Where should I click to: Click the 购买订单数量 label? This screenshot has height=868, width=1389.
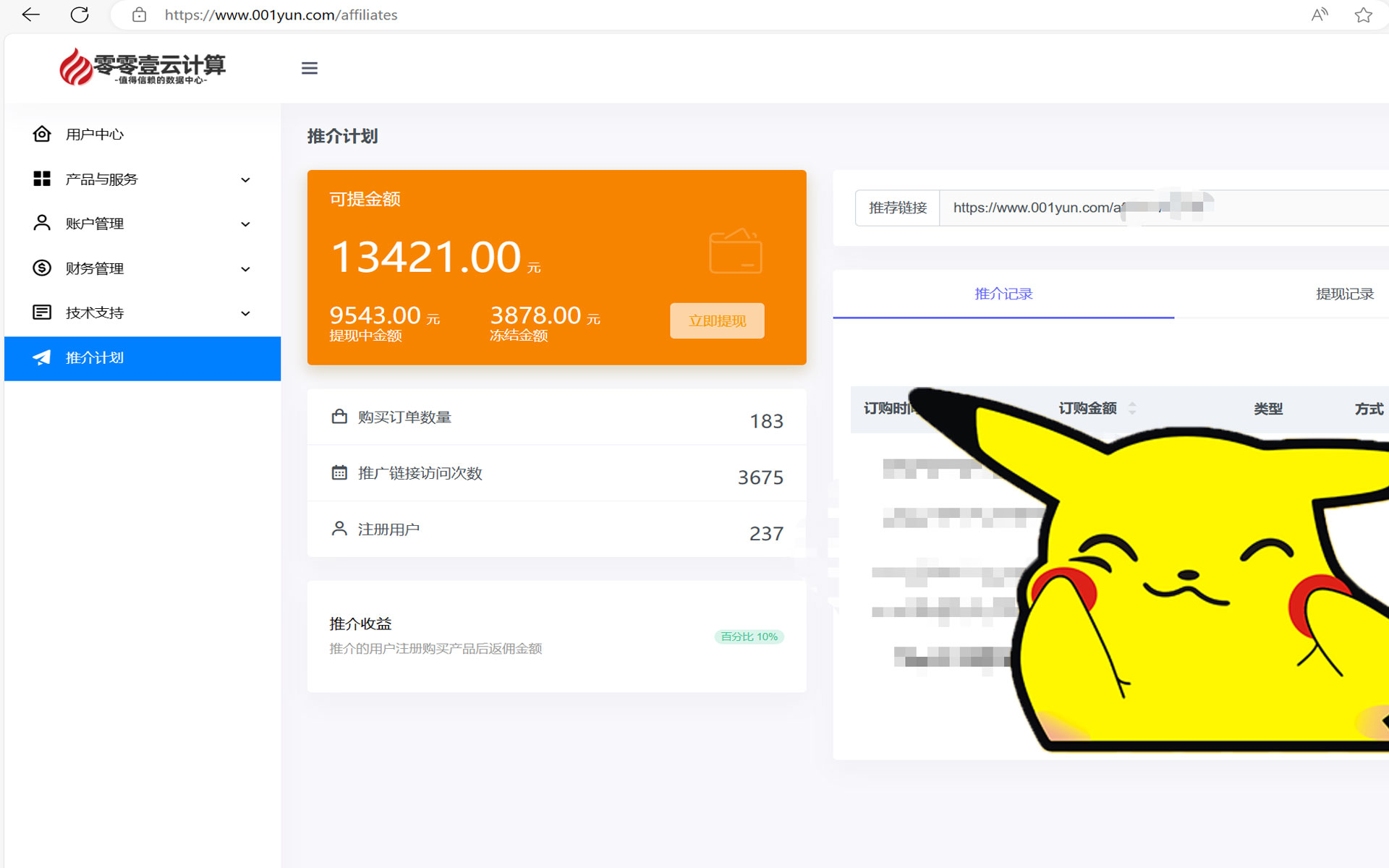[x=404, y=417]
